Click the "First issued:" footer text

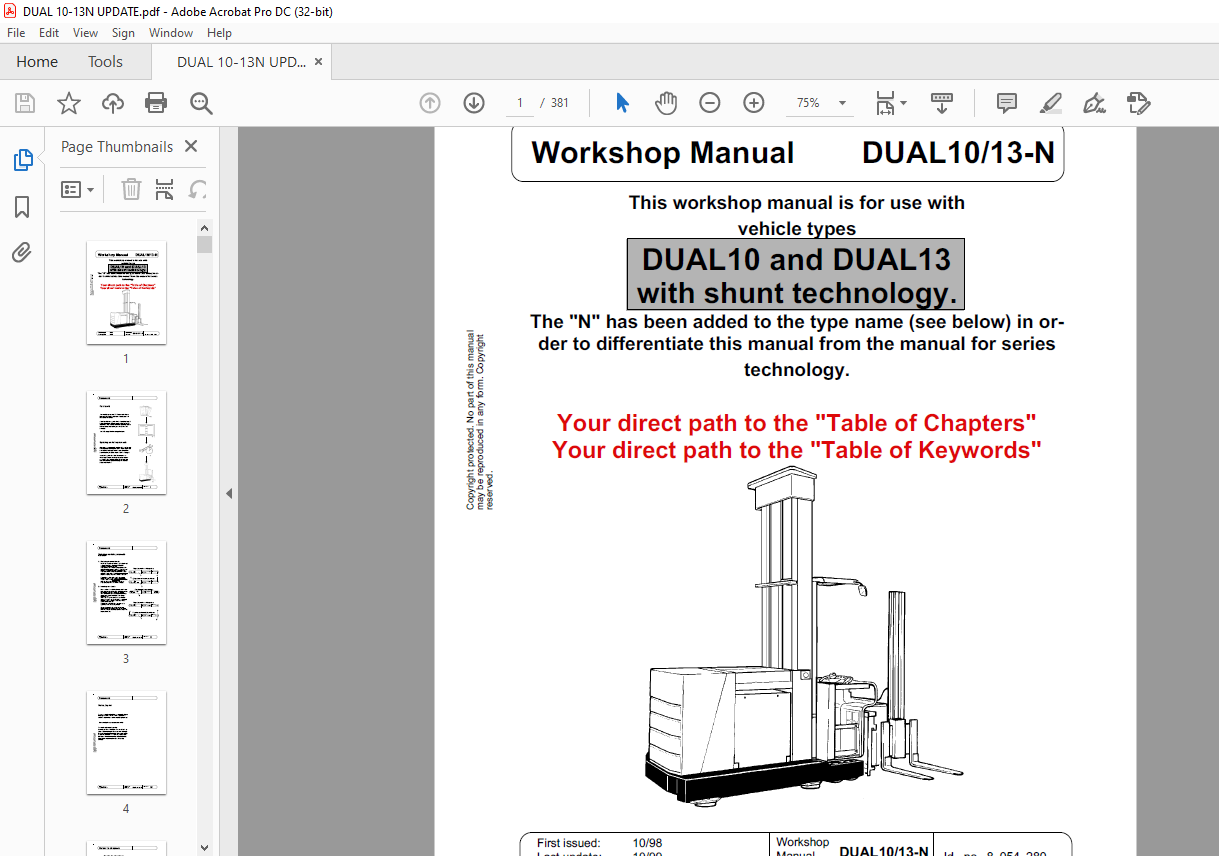(x=568, y=843)
